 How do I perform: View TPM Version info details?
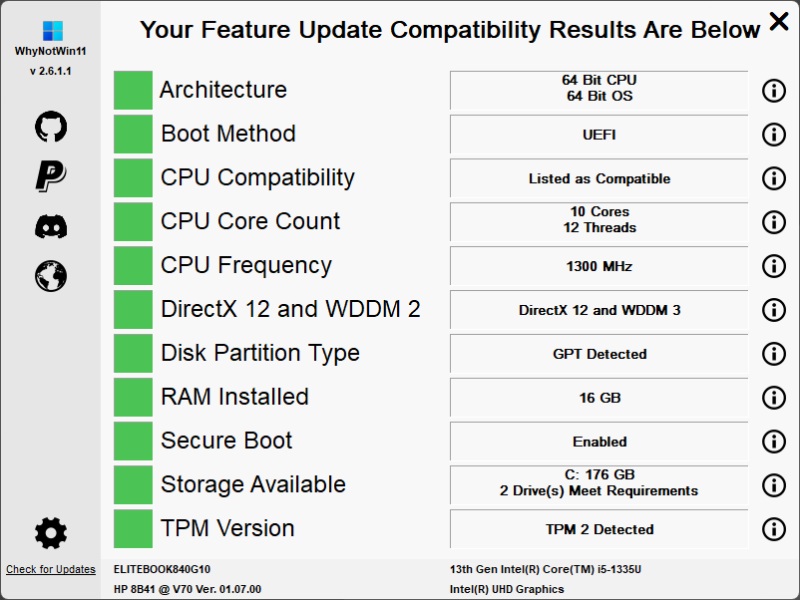coord(774,529)
